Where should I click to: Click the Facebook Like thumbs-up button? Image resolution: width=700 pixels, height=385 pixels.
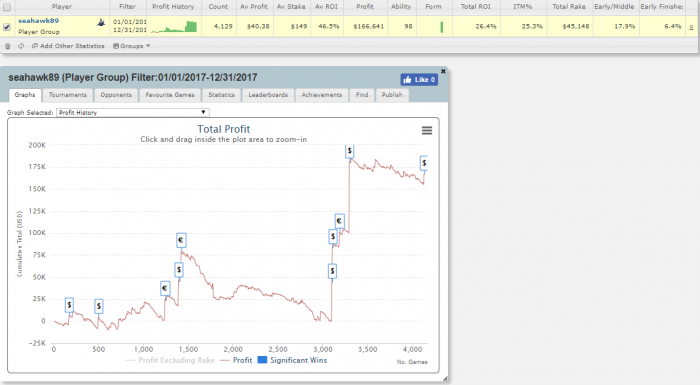click(419, 80)
